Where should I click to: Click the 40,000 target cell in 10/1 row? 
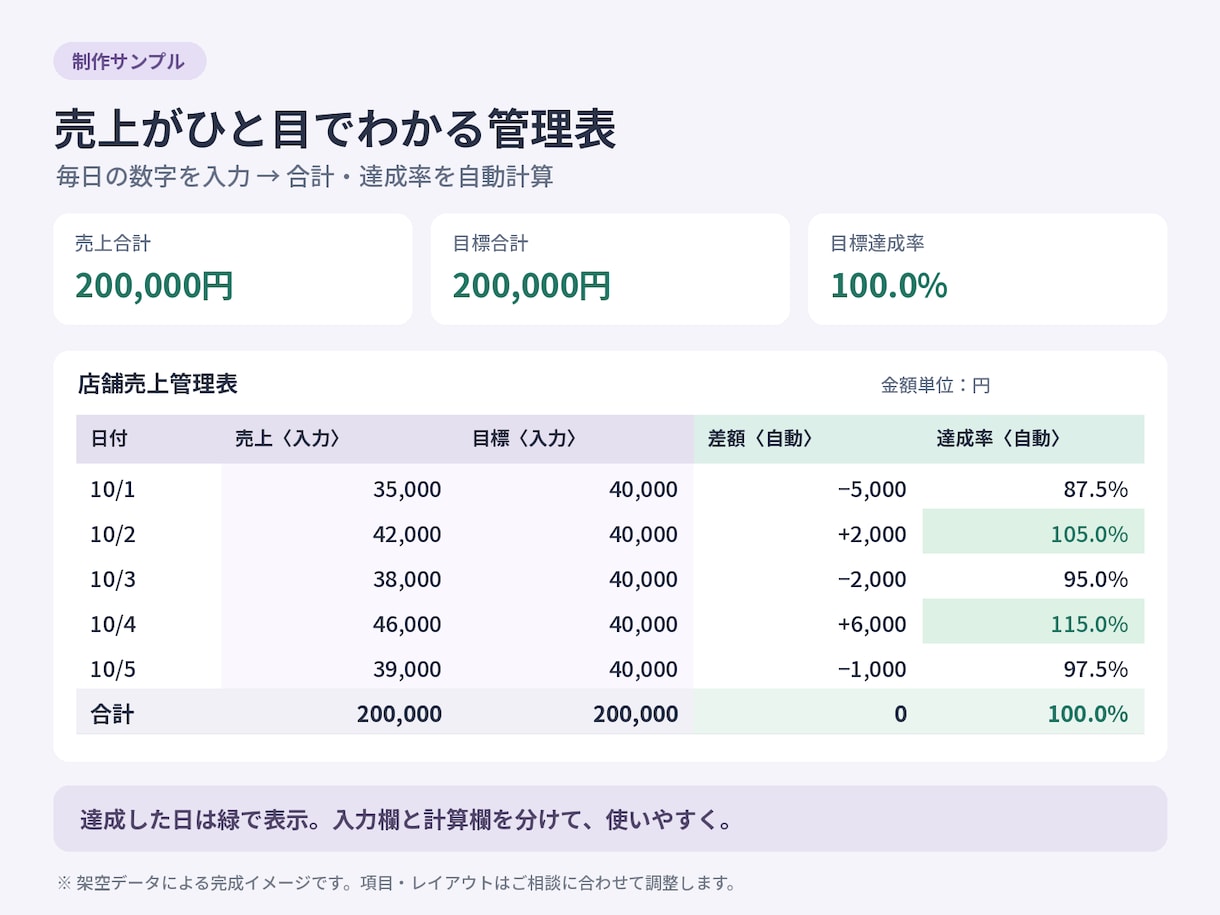575,489
